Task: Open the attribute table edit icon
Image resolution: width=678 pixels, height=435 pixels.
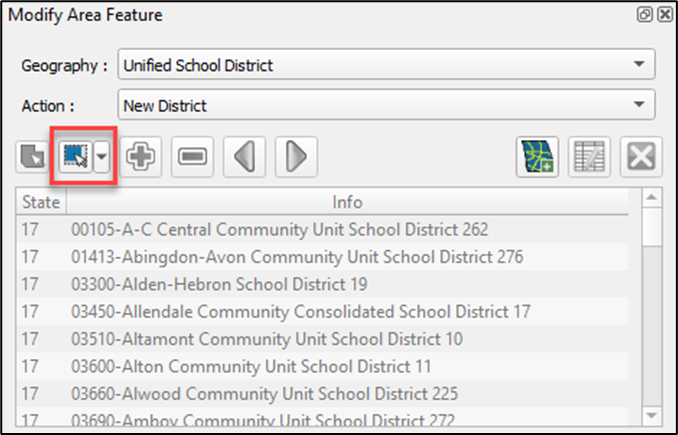Action: 589,157
